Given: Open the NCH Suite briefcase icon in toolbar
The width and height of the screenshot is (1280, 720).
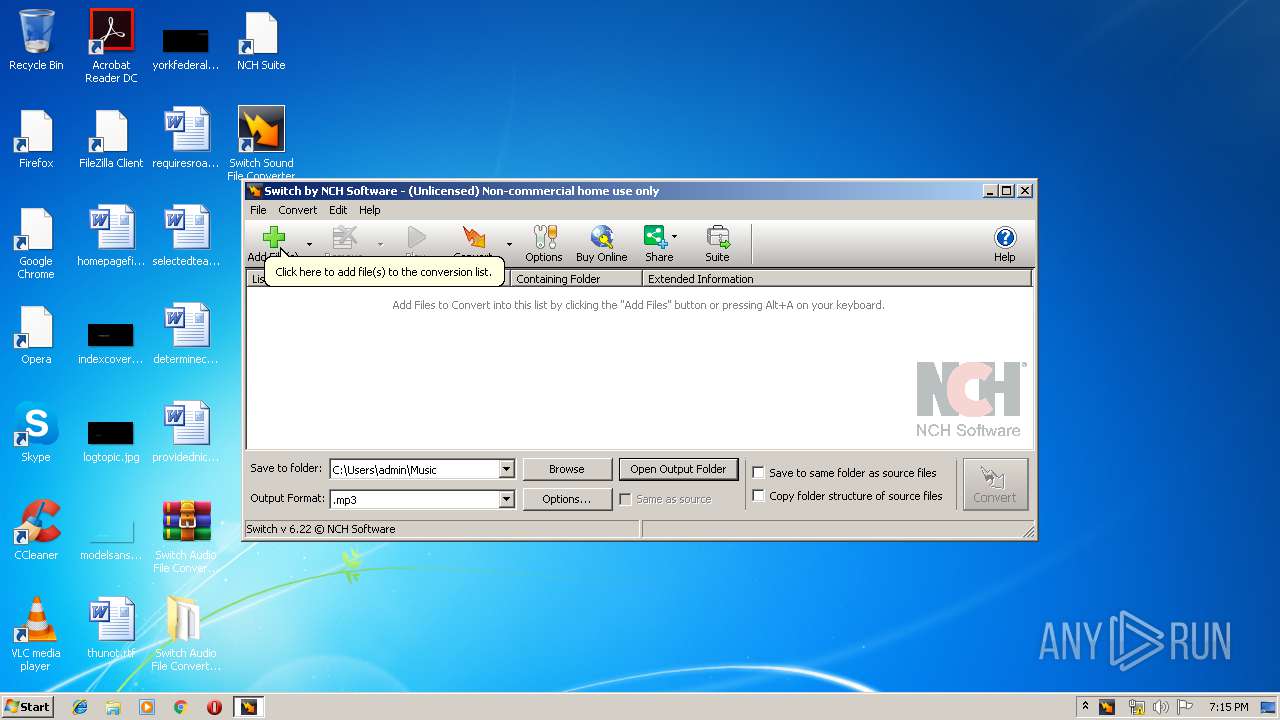Looking at the screenshot, I should [x=717, y=237].
